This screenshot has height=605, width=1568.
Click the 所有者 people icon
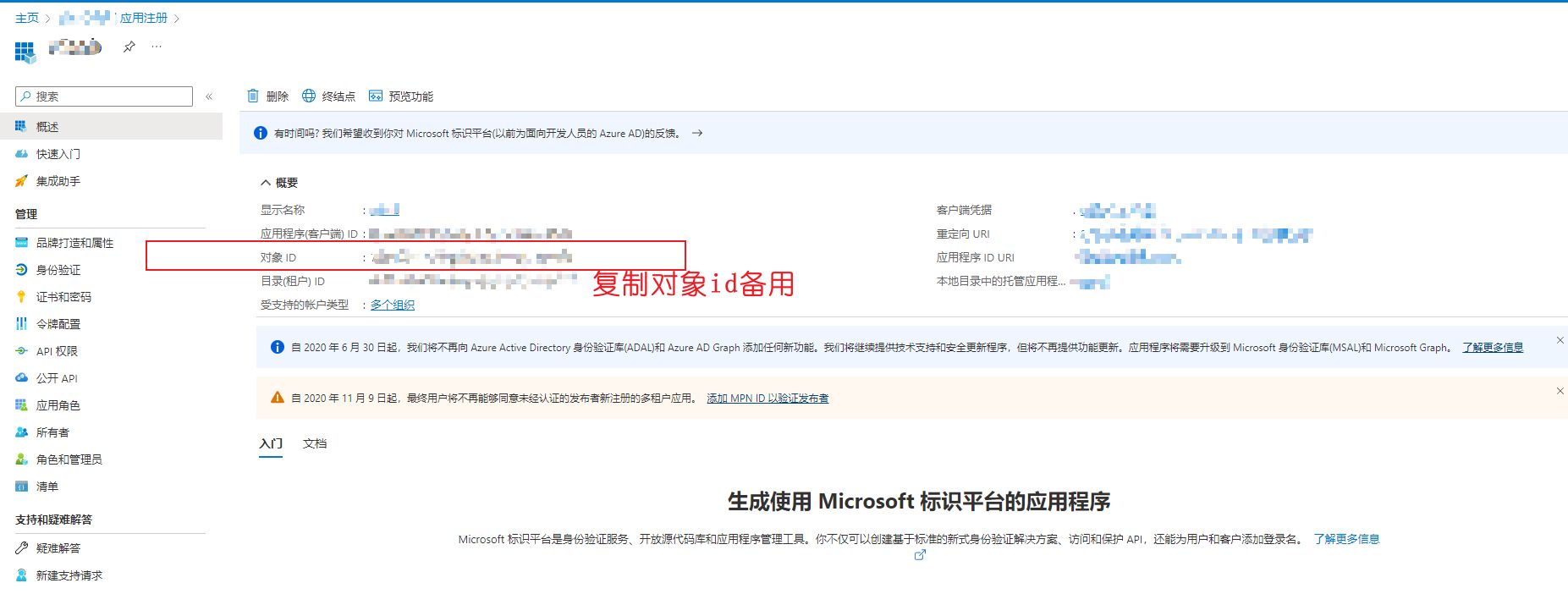tap(21, 432)
